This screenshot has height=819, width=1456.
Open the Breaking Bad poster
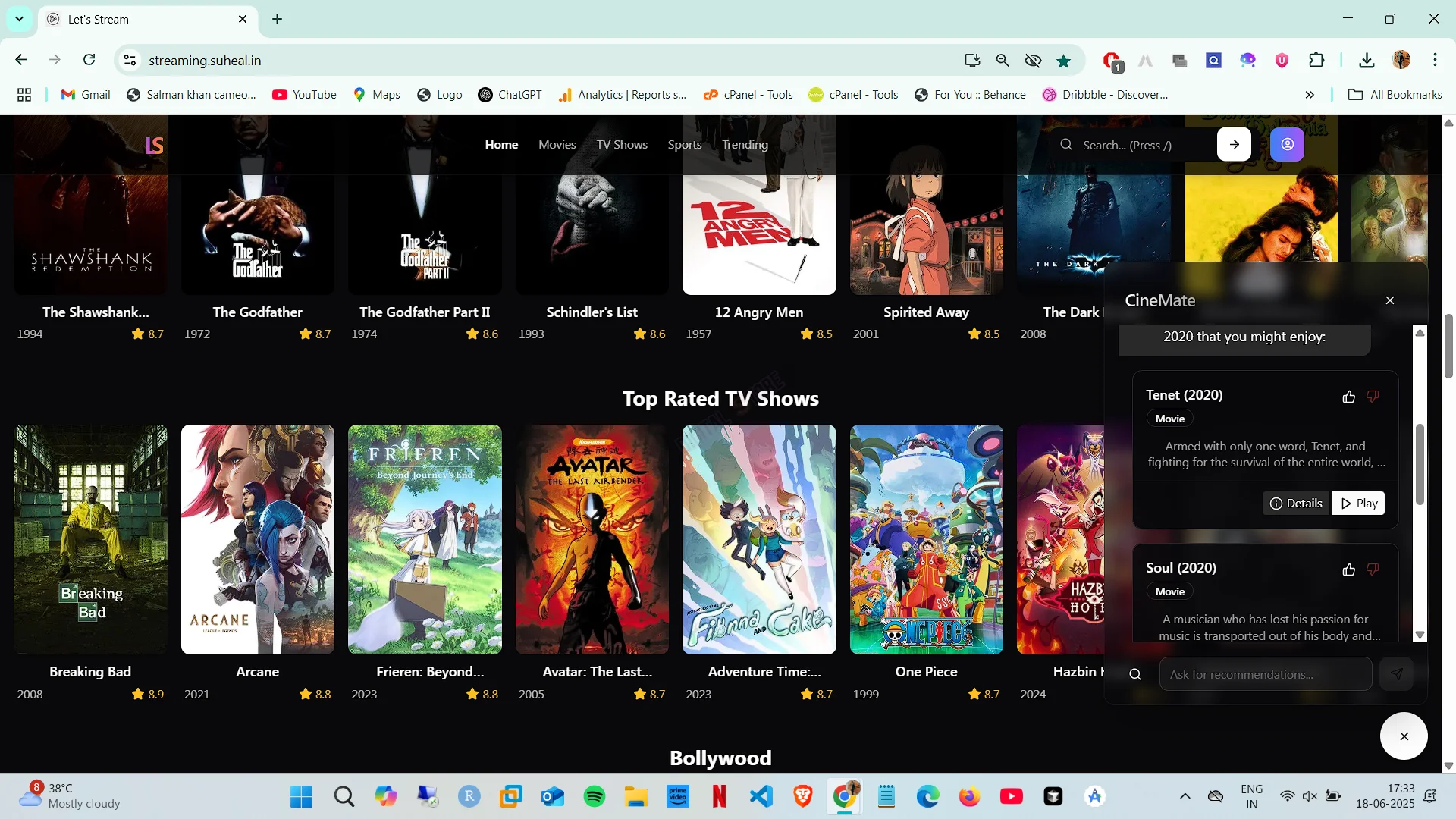click(90, 539)
